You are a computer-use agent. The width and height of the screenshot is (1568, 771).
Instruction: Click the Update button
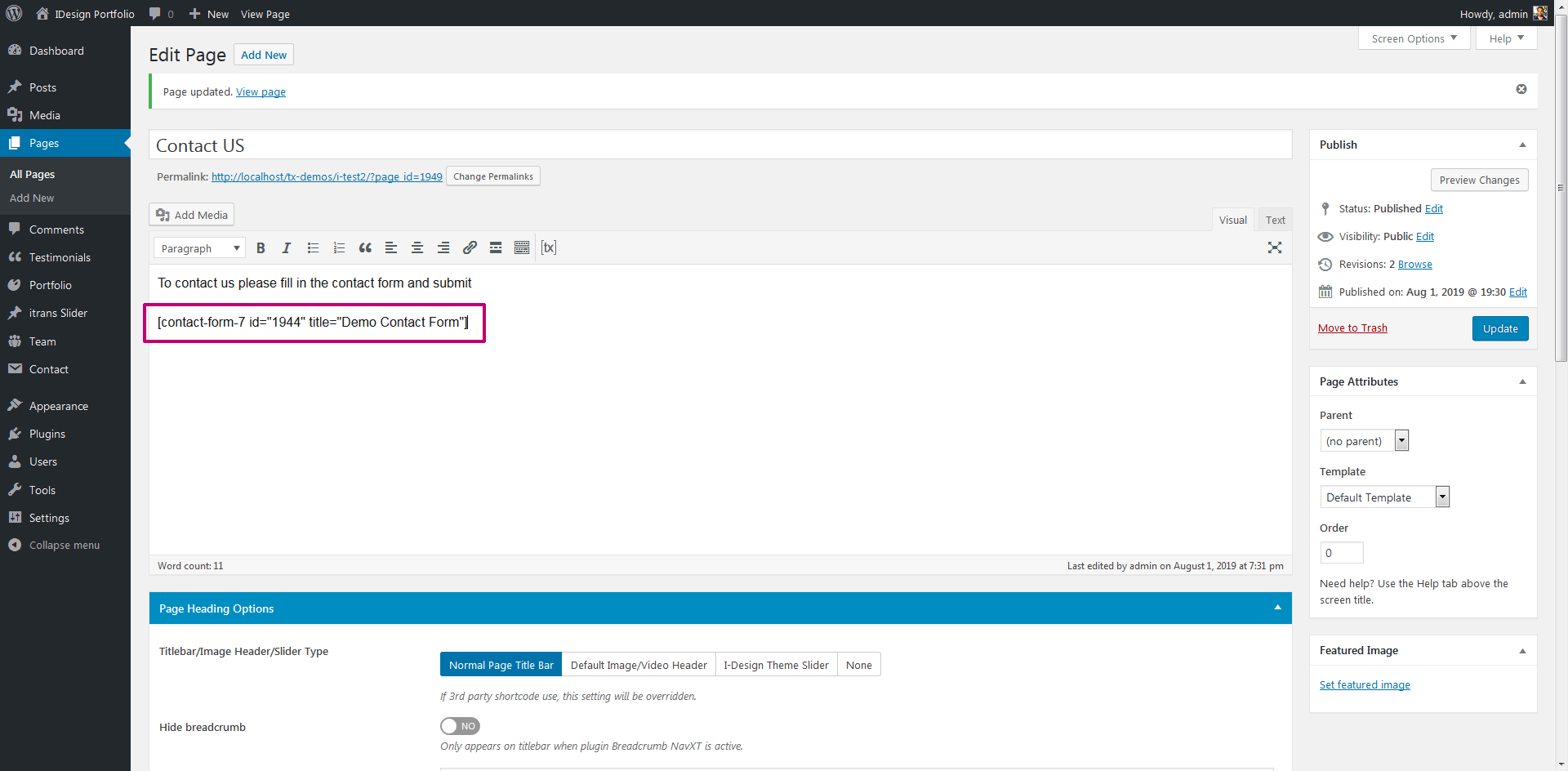click(x=1499, y=328)
